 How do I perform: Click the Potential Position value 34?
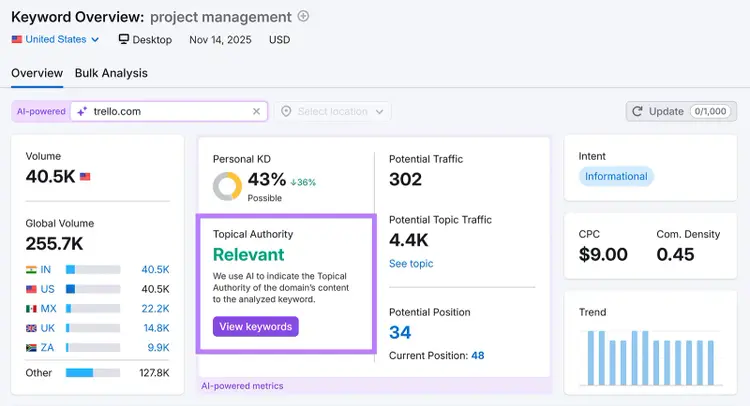400,332
